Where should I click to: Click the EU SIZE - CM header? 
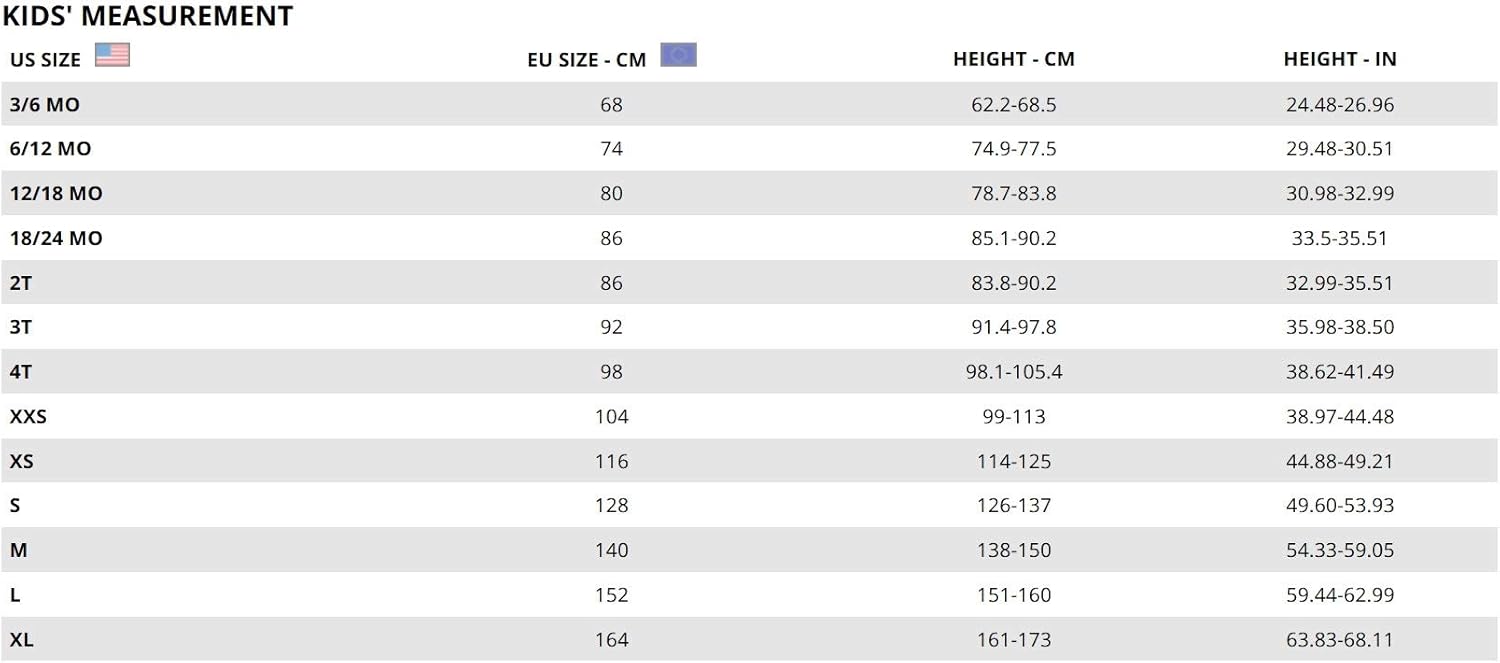point(586,60)
